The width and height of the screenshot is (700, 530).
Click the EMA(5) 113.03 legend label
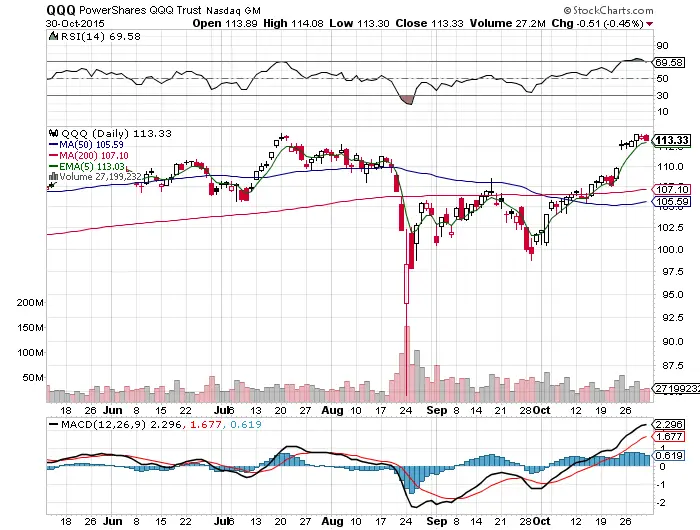click(92, 167)
